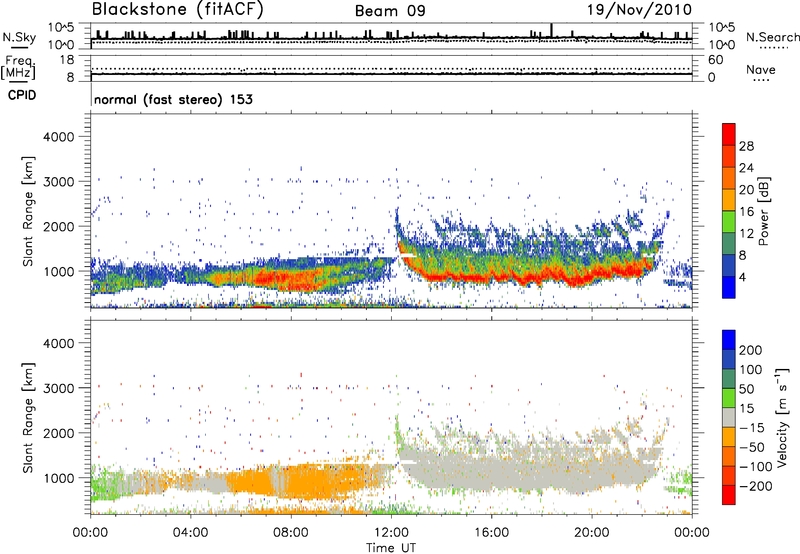Click the '60' Nave axis tick
800x554 pixels.
coord(715,60)
